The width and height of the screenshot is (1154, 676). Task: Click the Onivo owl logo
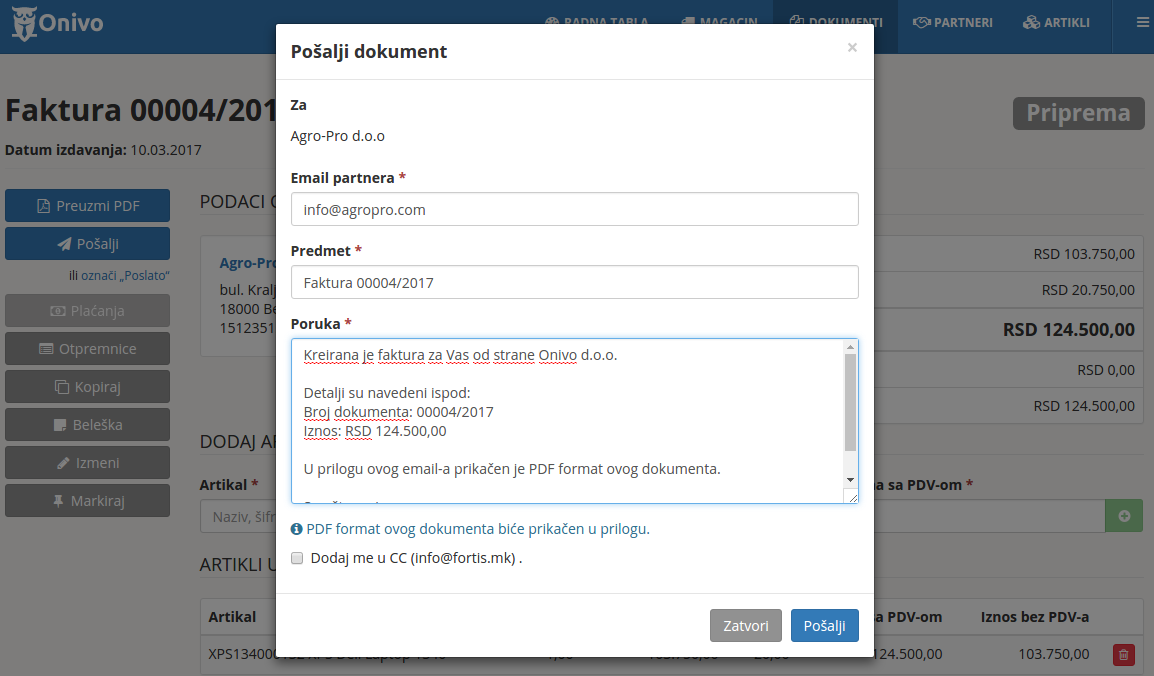tap(24, 23)
